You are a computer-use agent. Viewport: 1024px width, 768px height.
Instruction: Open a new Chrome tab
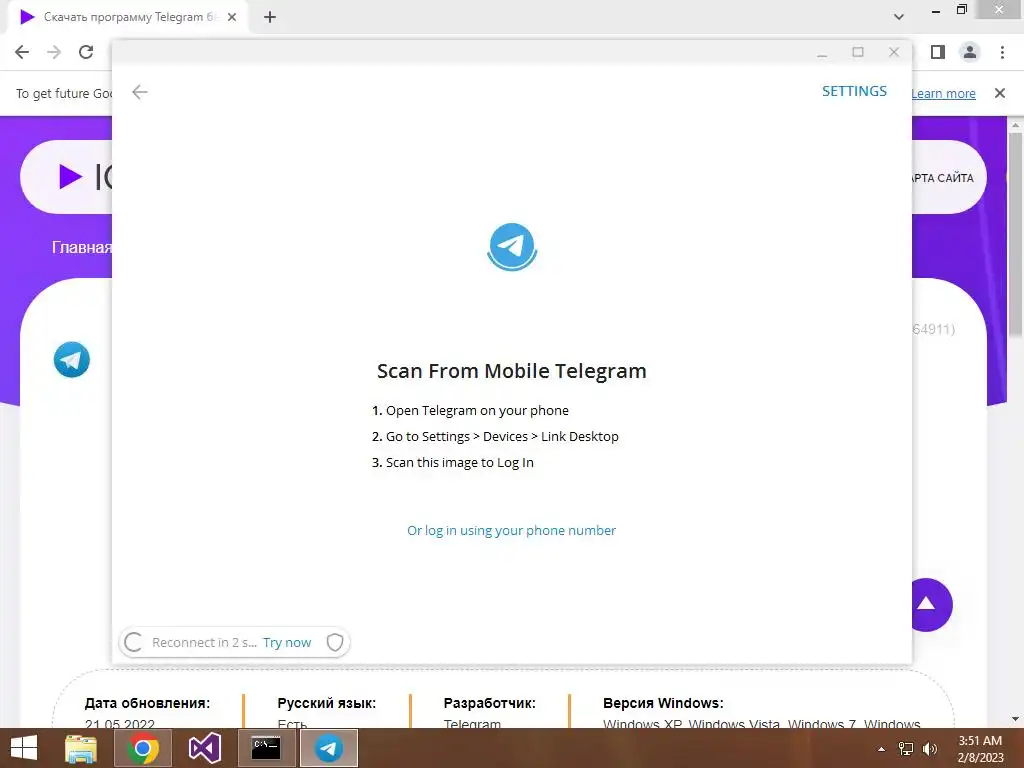pos(270,18)
